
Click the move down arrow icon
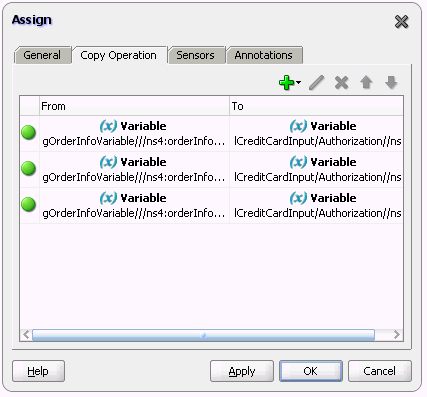[x=391, y=82]
